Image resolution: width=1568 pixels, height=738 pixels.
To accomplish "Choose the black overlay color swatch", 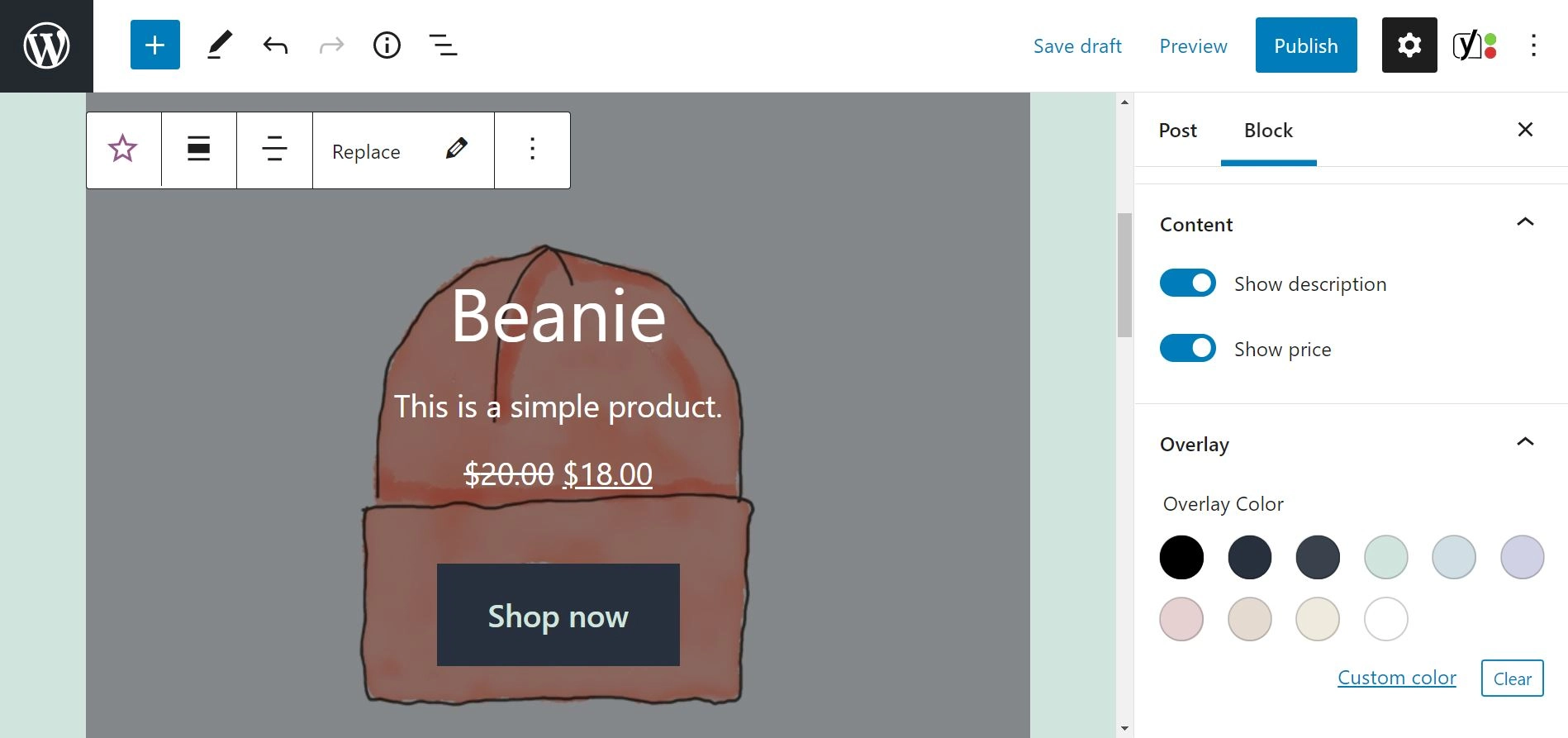I will point(1181,557).
